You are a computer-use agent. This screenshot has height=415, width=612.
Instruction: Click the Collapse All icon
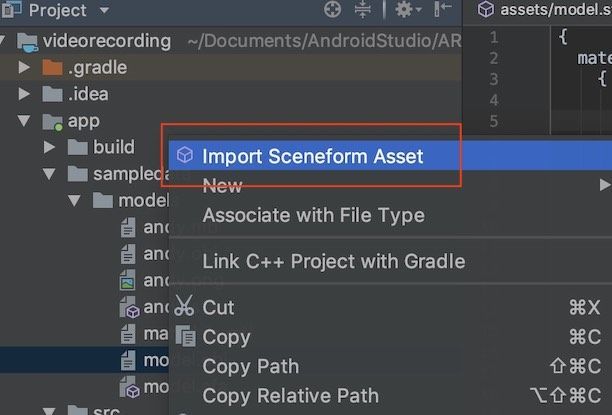[364, 11]
